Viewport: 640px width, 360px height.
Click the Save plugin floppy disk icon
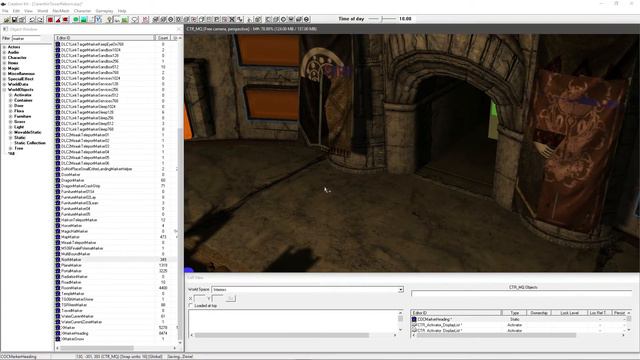coord(15,19)
